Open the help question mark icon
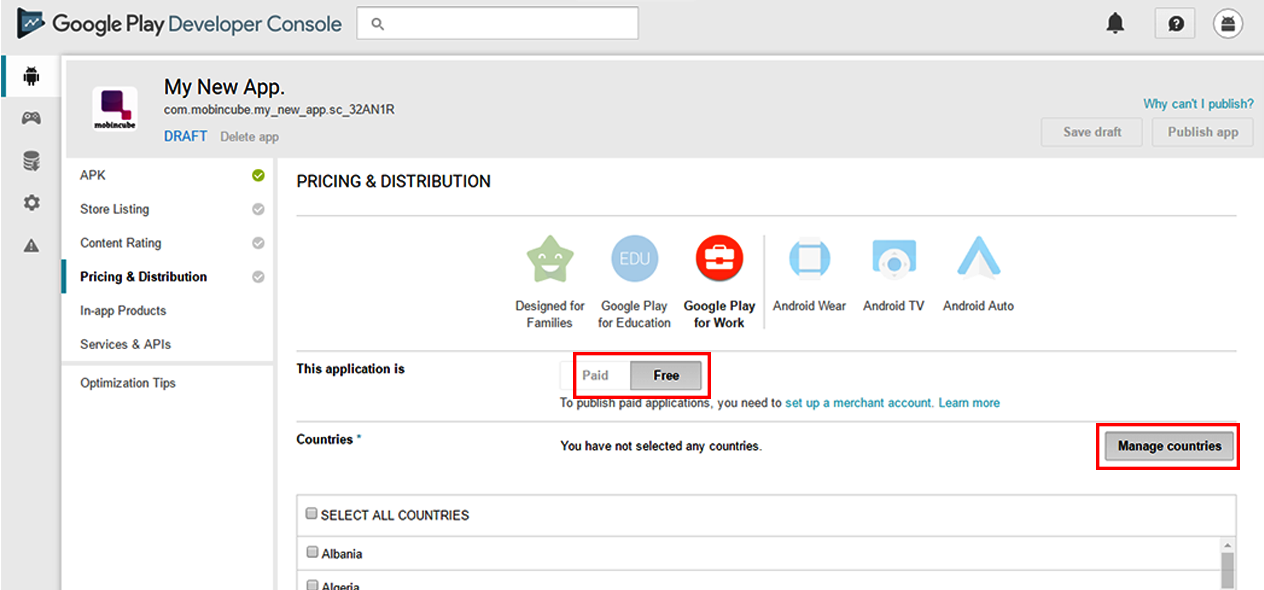The height and width of the screenshot is (590, 1264). (1175, 24)
